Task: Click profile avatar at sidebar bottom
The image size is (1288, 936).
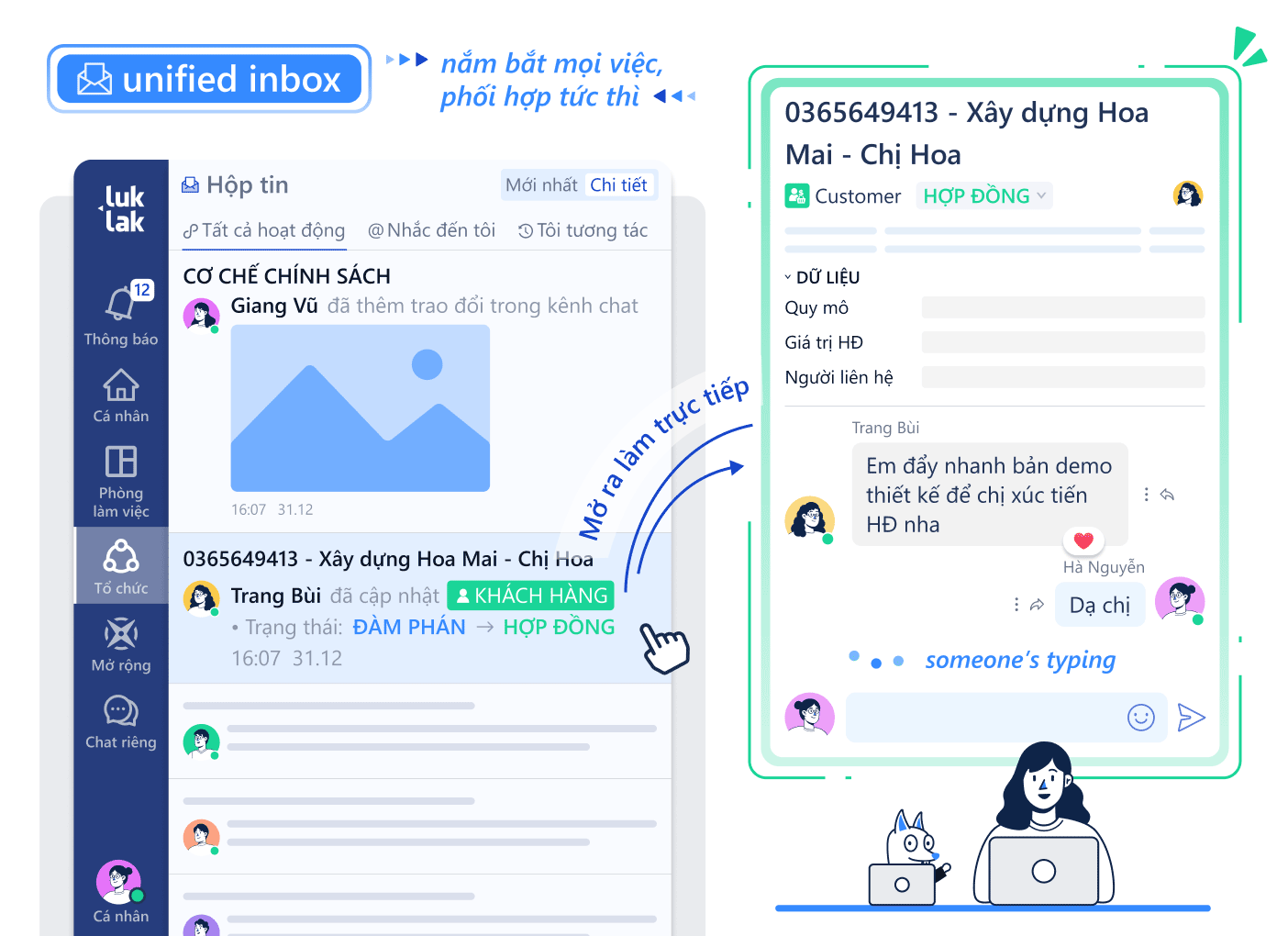Action: (119, 882)
